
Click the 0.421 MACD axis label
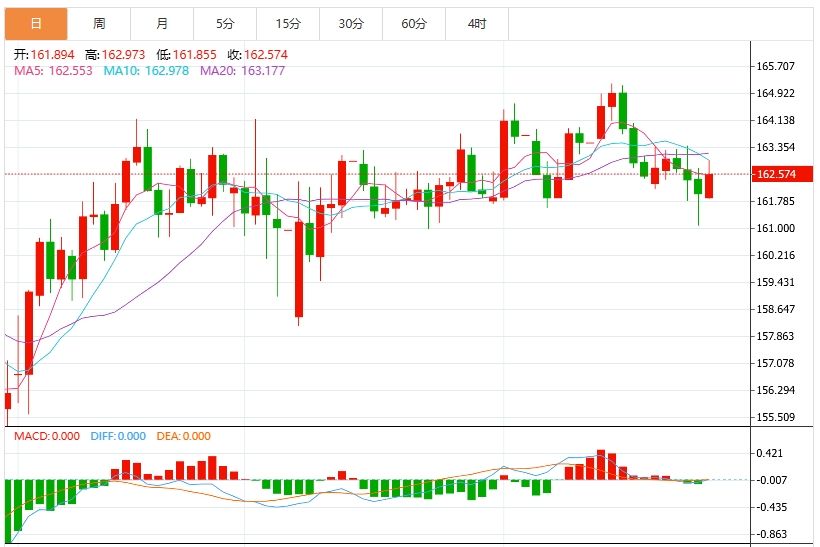tap(769, 453)
